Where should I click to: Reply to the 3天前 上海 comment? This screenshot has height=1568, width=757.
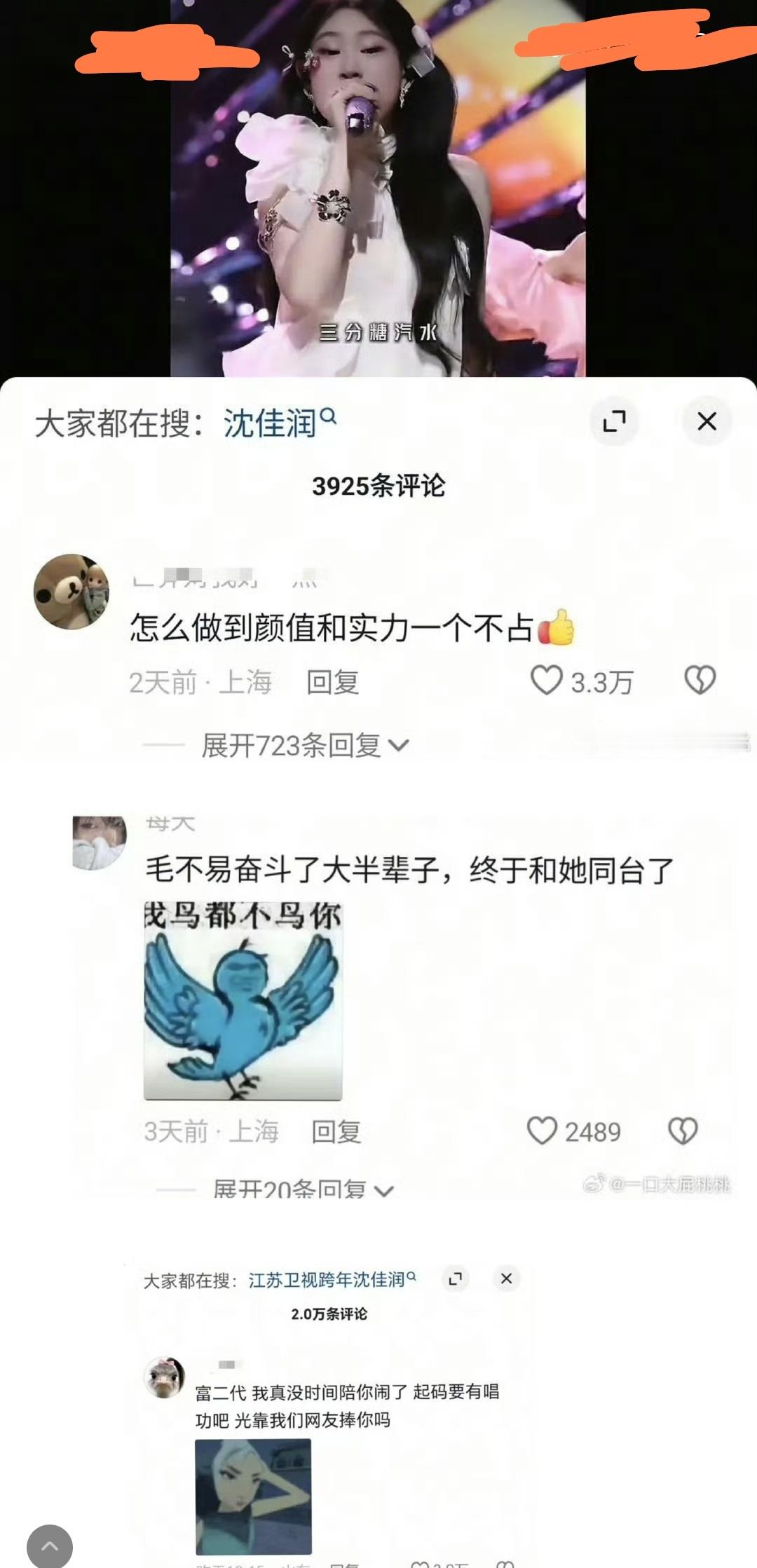point(336,1131)
